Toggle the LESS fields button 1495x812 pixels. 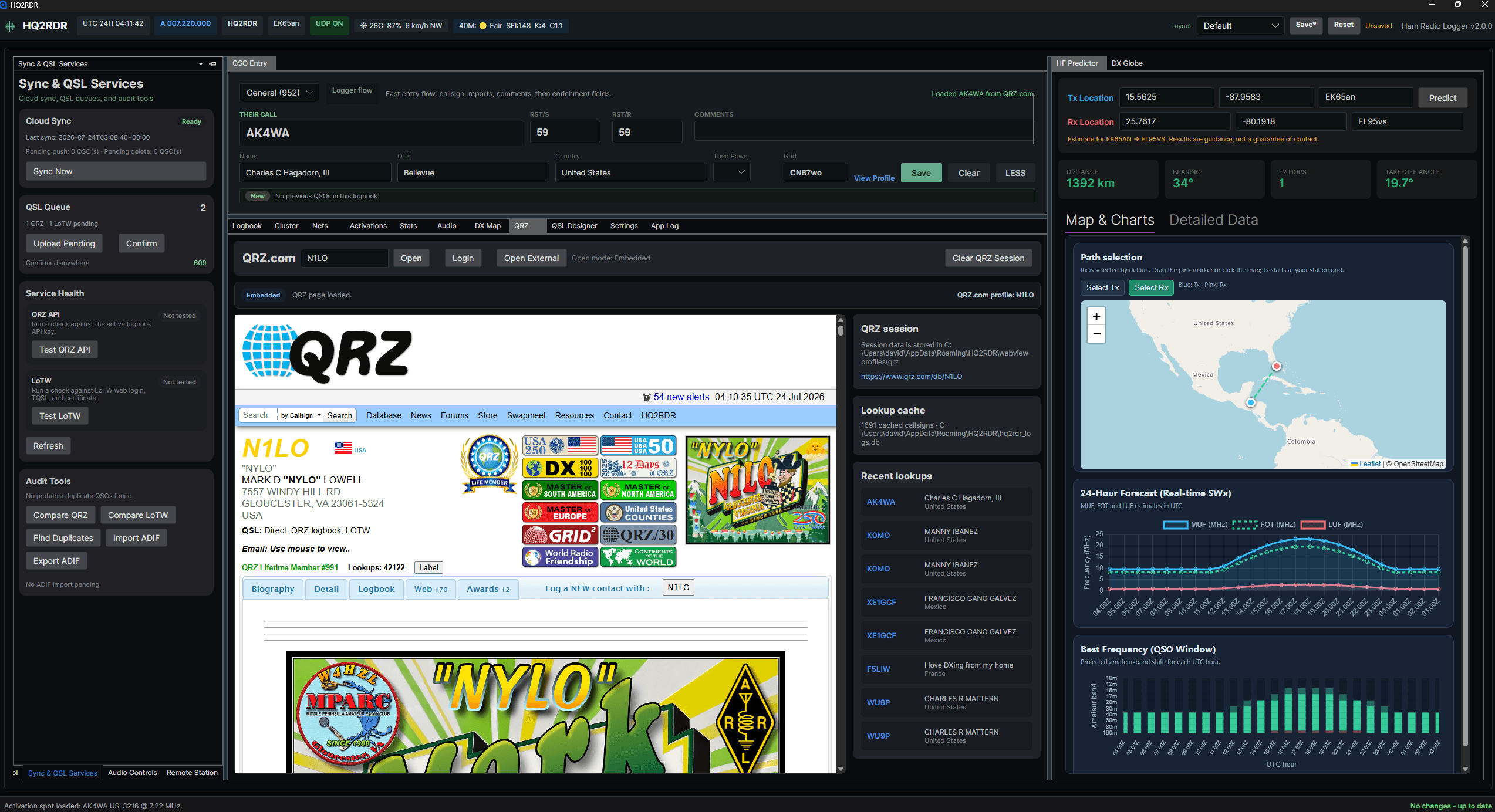(1015, 173)
